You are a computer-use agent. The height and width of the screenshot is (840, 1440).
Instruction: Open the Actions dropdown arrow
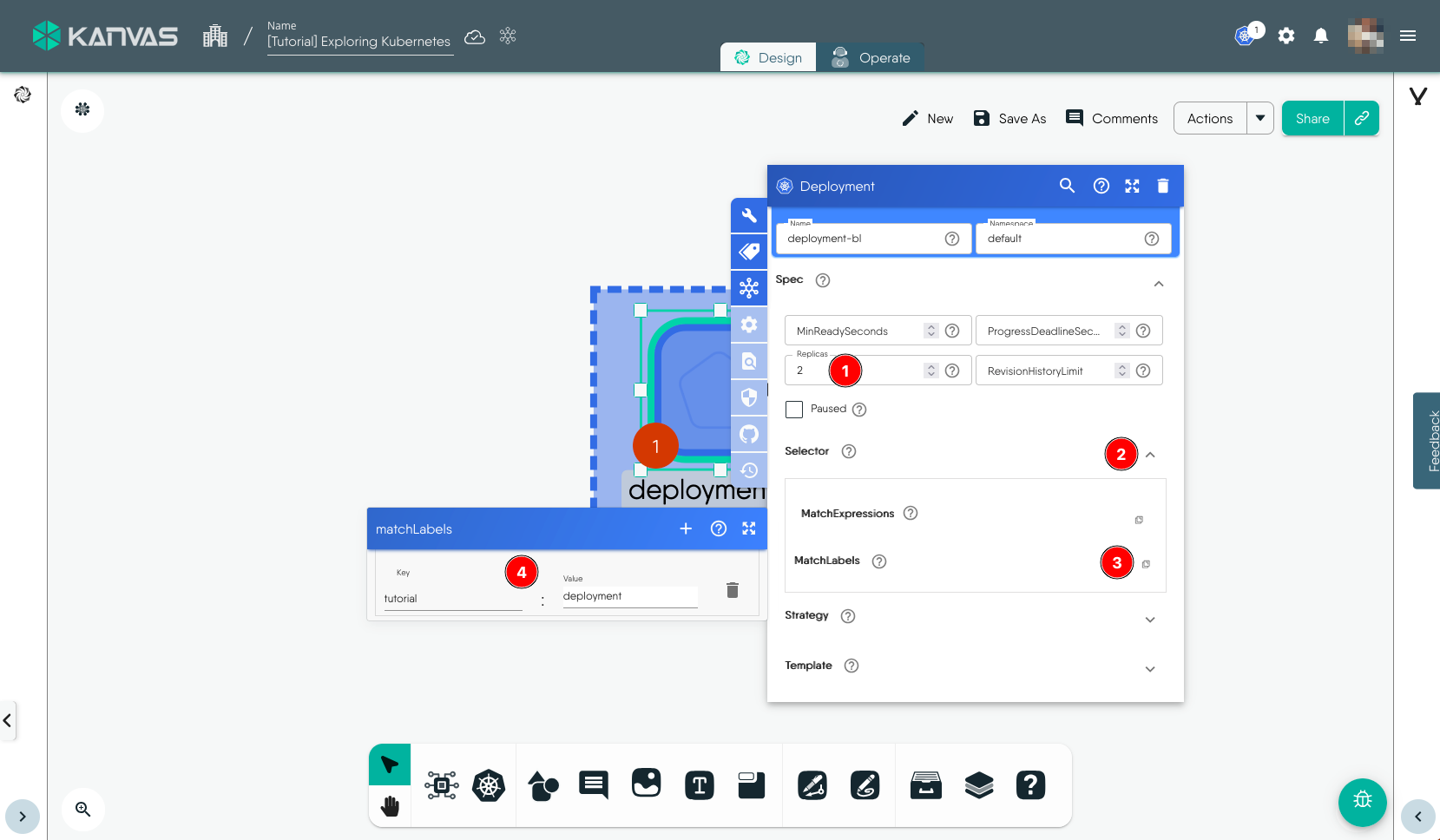1259,119
